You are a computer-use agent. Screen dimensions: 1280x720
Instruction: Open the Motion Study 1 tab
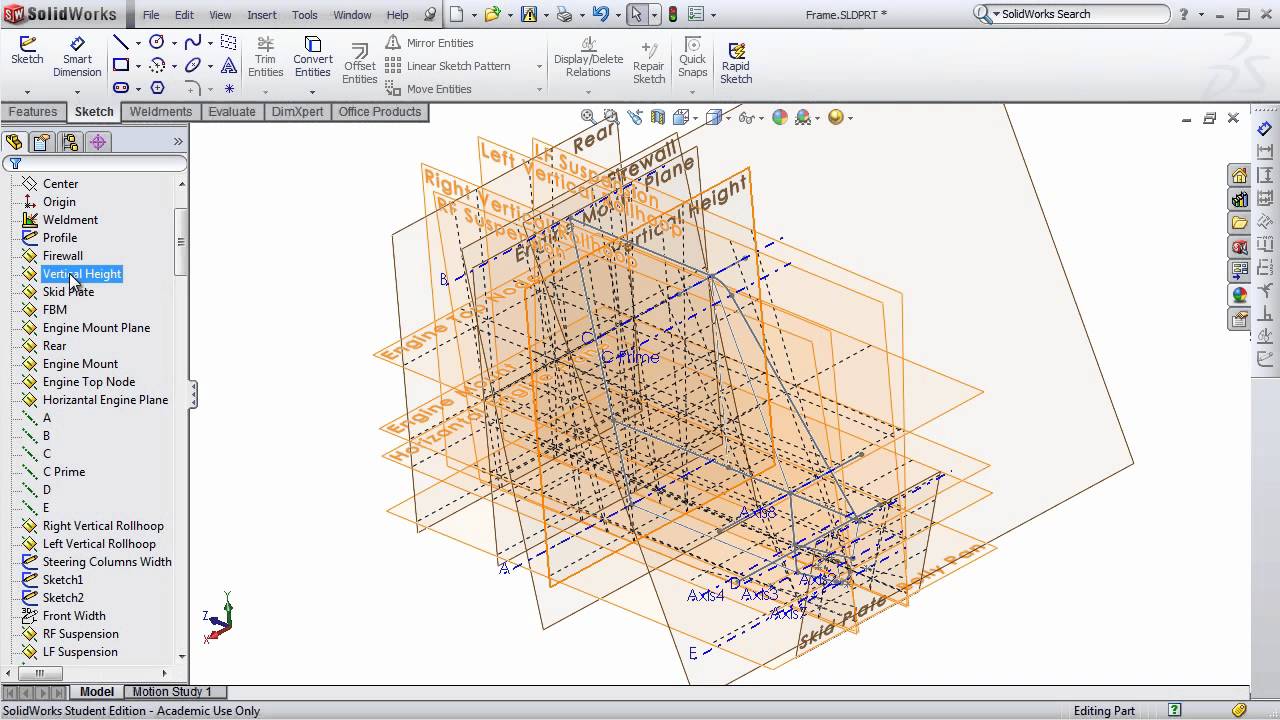coord(172,692)
